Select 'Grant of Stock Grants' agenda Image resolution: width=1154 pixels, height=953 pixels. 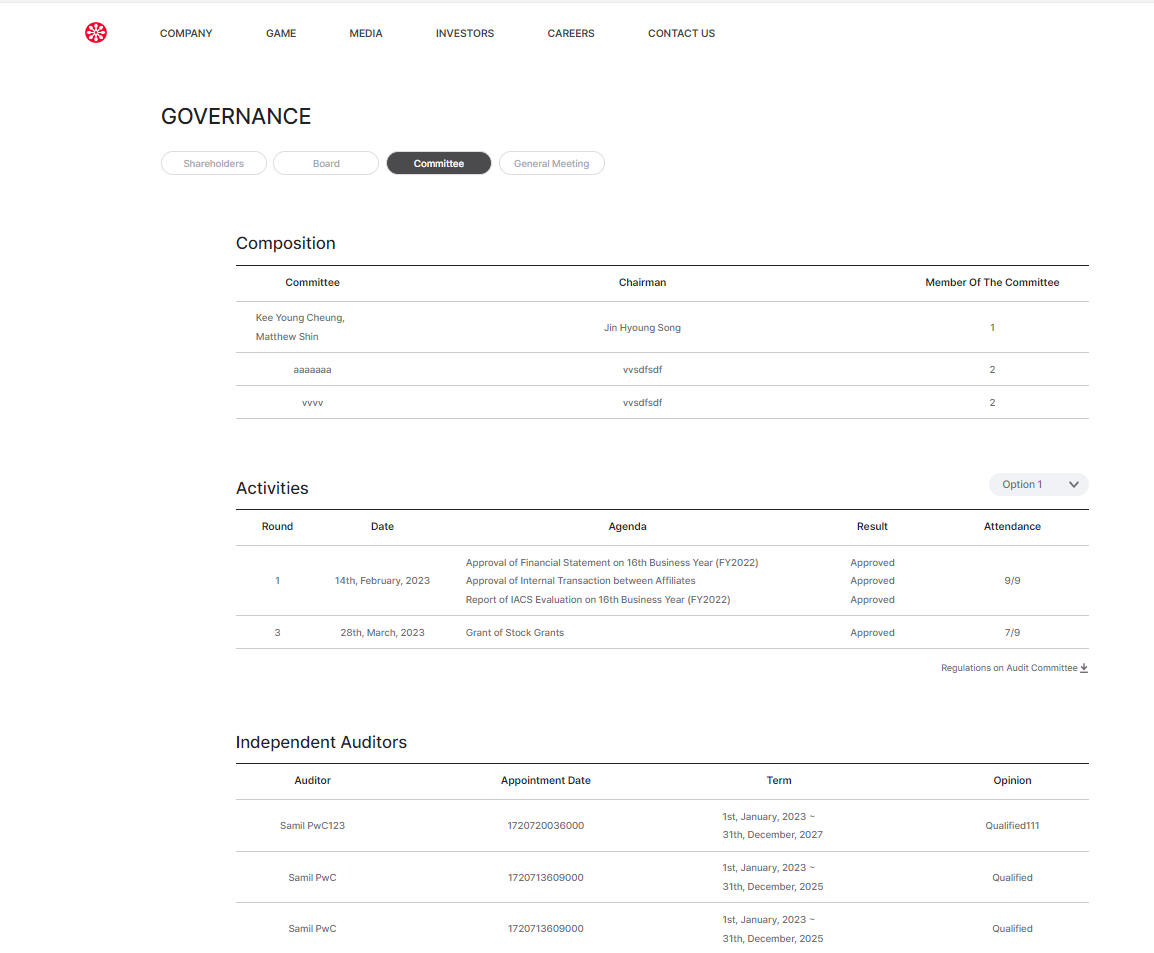pyautogui.click(x=514, y=632)
